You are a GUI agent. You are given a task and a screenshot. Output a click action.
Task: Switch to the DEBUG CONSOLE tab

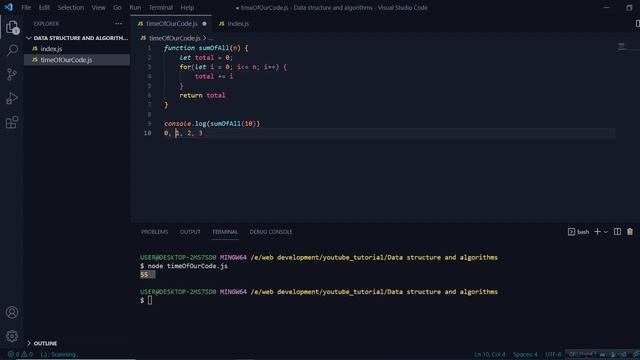click(x=271, y=232)
